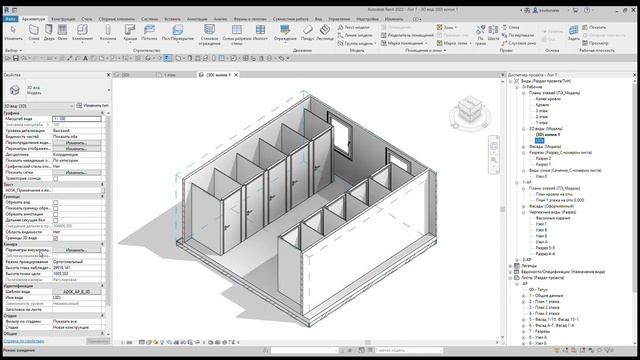Toggle the highlighted Thin Lines icon
Image resolution: width=640 pixels, height=360 pixels.
[168, 58]
